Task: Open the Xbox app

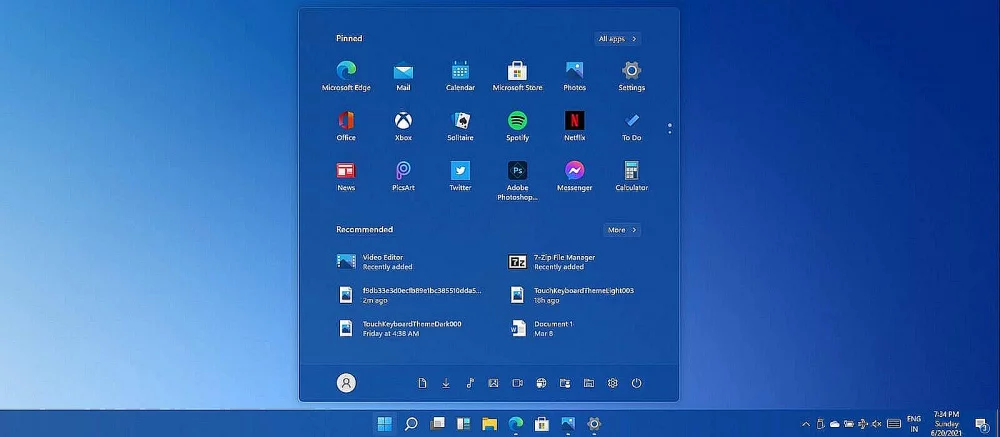Action: 403,126
